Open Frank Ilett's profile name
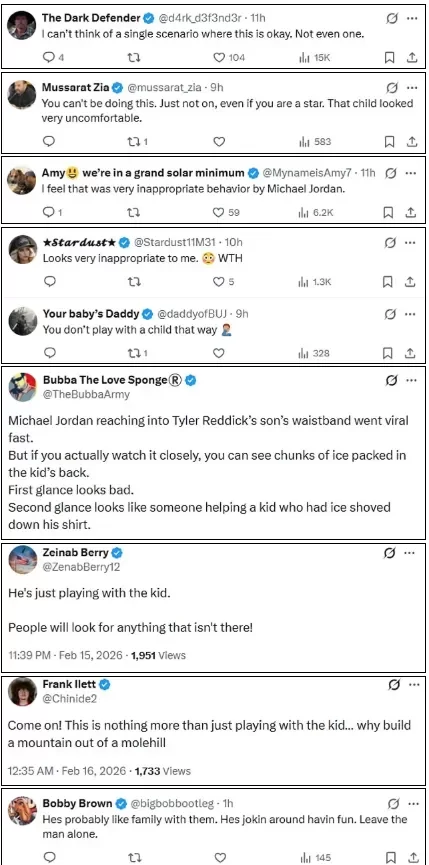The height and width of the screenshot is (865, 429). tap(69, 685)
